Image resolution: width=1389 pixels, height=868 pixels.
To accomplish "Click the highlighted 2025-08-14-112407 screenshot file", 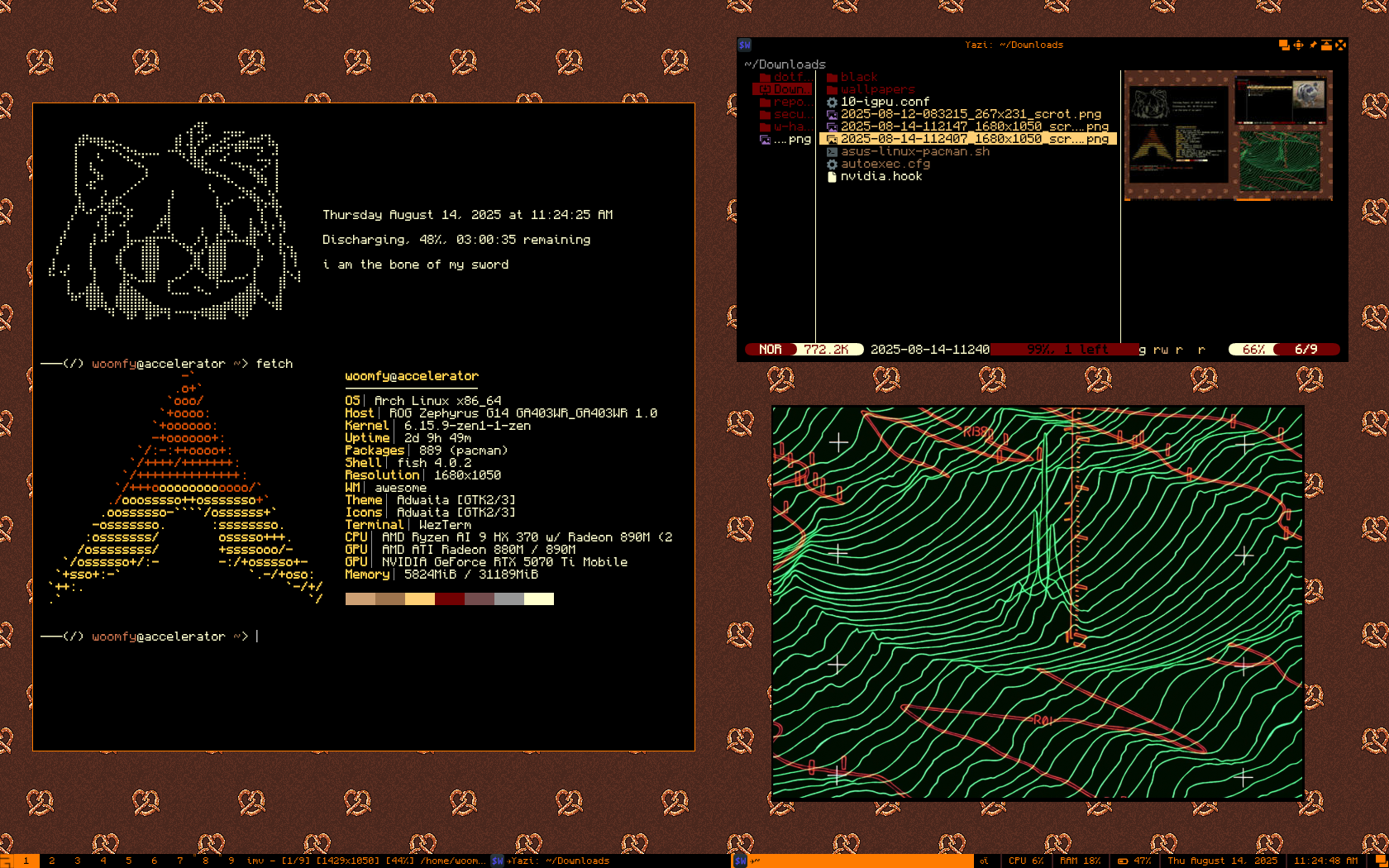I will point(968,139).
